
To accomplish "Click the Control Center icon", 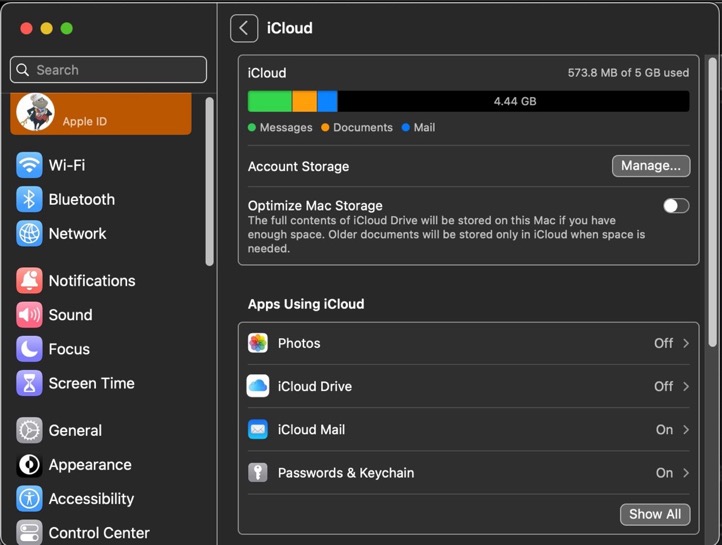I will coord(29,533).
